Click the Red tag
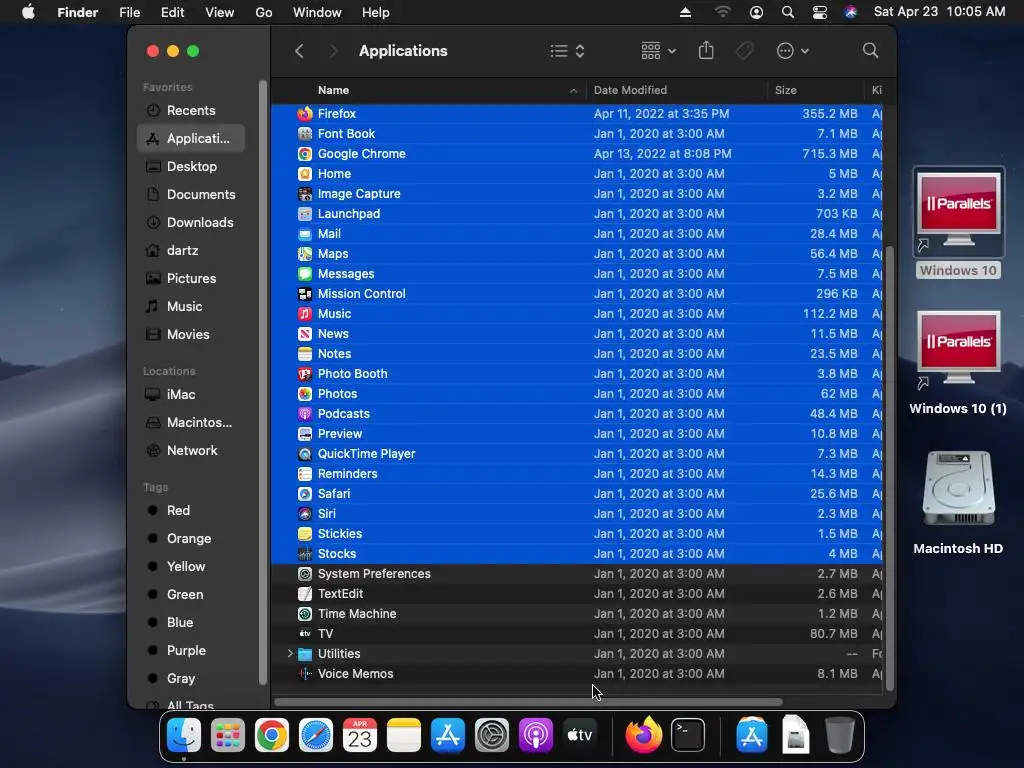1024x768 pixels. (x=191, y=511)
